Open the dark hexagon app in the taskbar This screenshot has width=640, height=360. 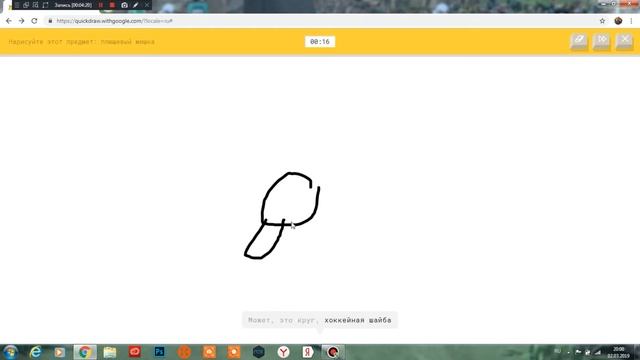click(258, 352)
